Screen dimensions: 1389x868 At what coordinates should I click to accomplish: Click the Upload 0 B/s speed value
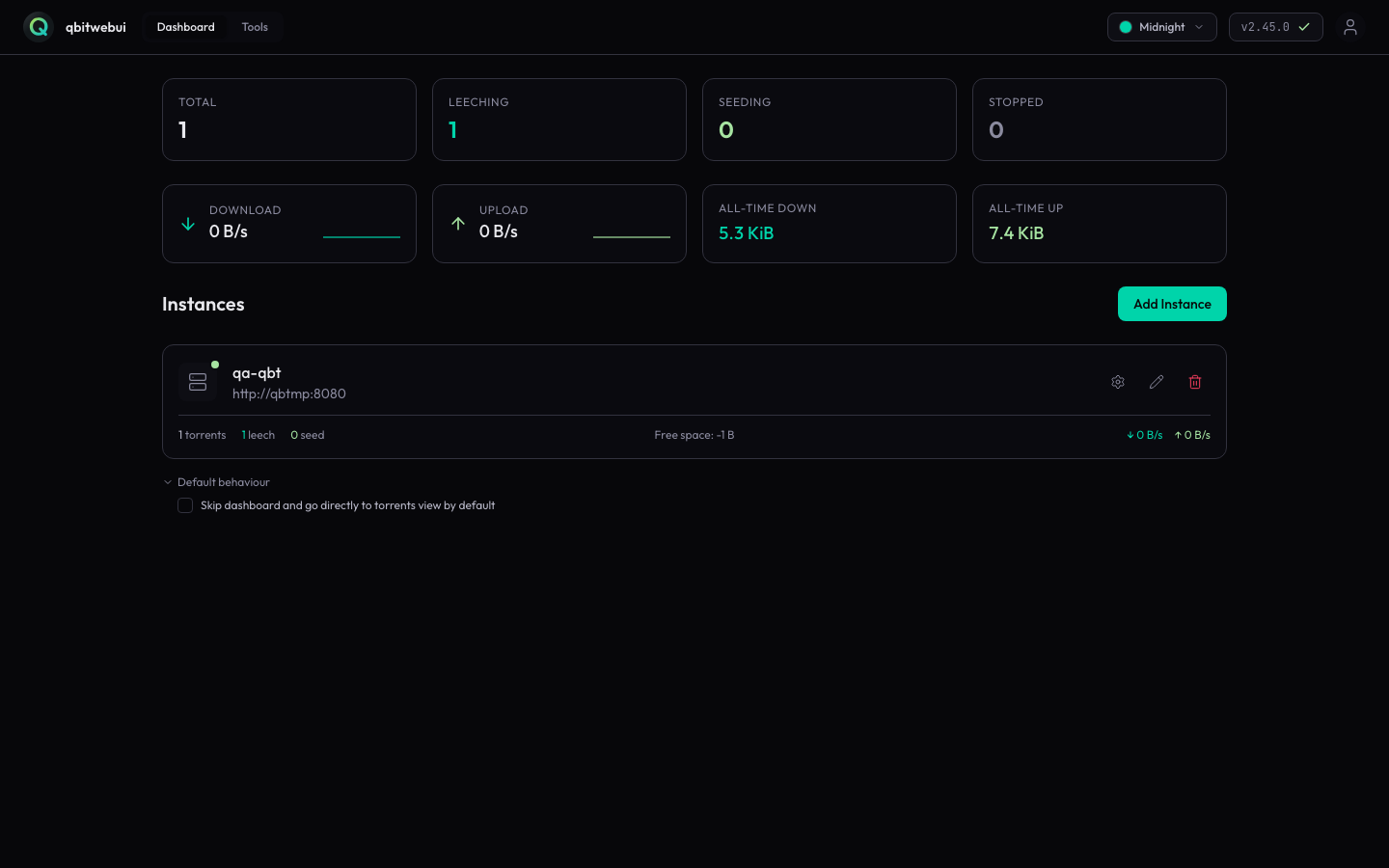click(499, 231)
